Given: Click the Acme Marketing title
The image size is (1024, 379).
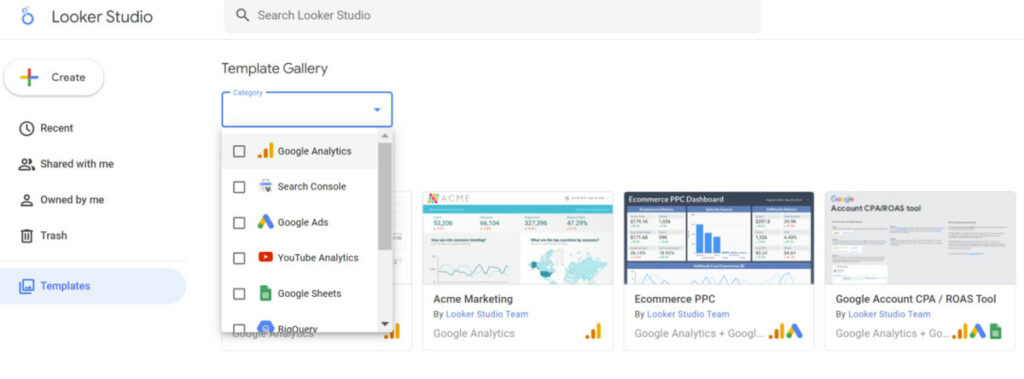Looking at the screenshot, I should click(x=473, y=299).
